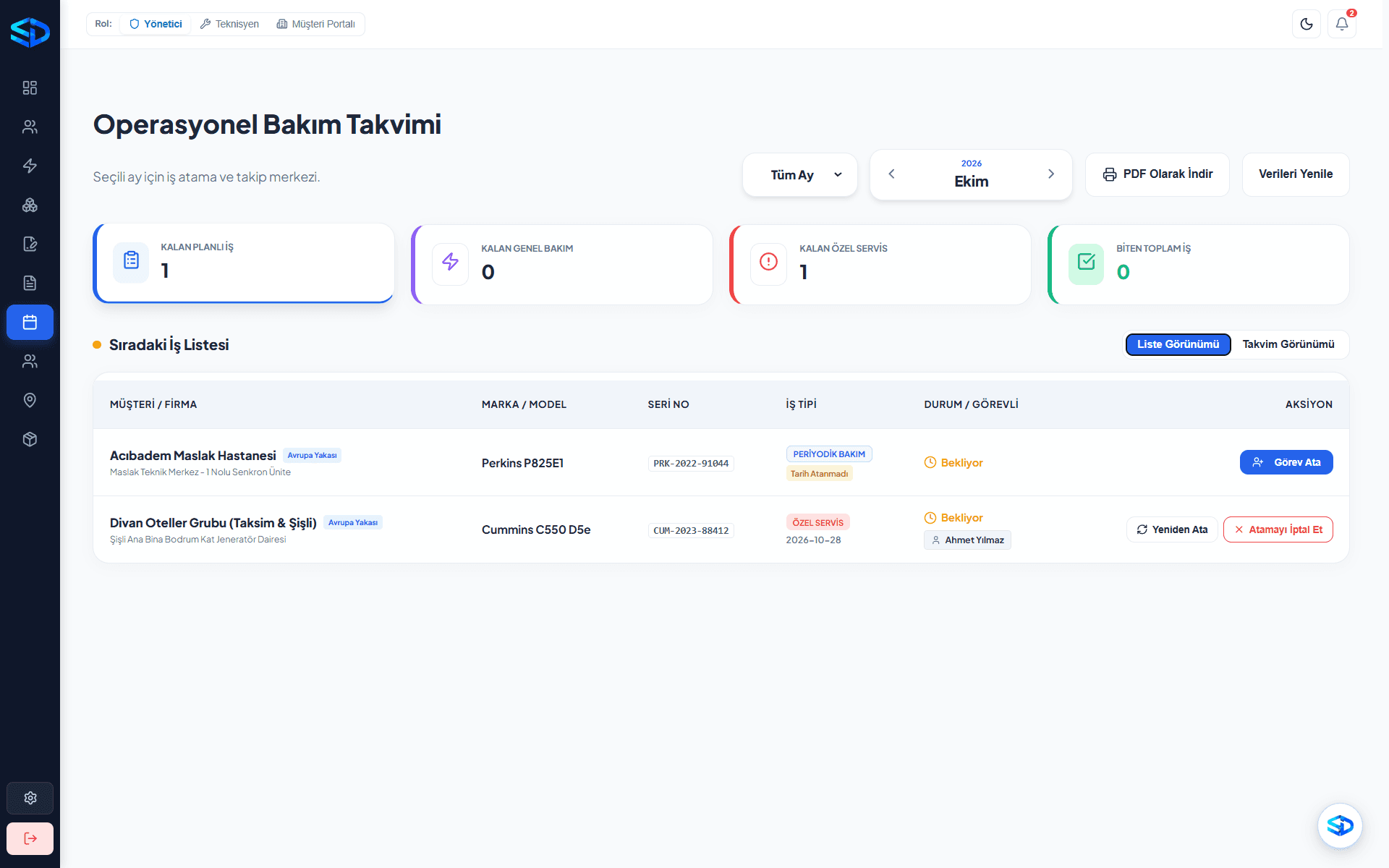Select the Biten Toplam İş card
Viewport: 1389px width, 868px height.
pos(1199,265)
